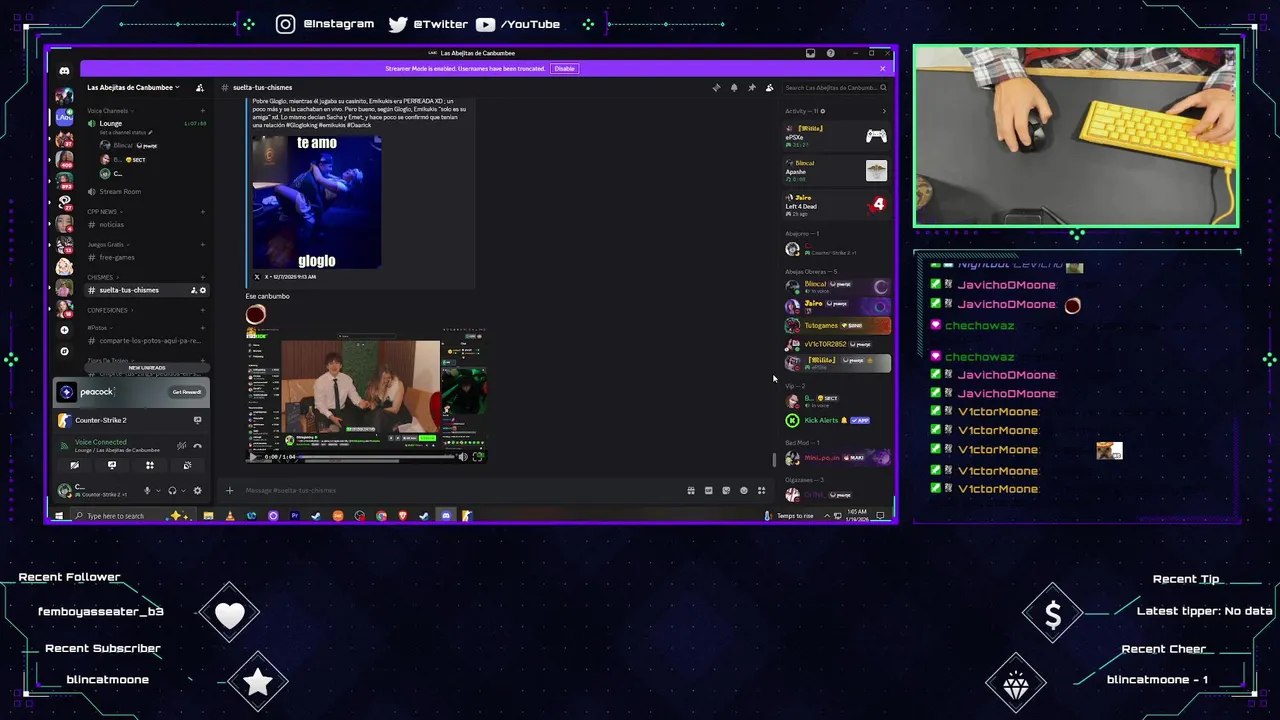This screenshot has height=720, width=1280.
Task: Expand Las Abejitas de Canbumbee server menu
Action: coord(133,88)
